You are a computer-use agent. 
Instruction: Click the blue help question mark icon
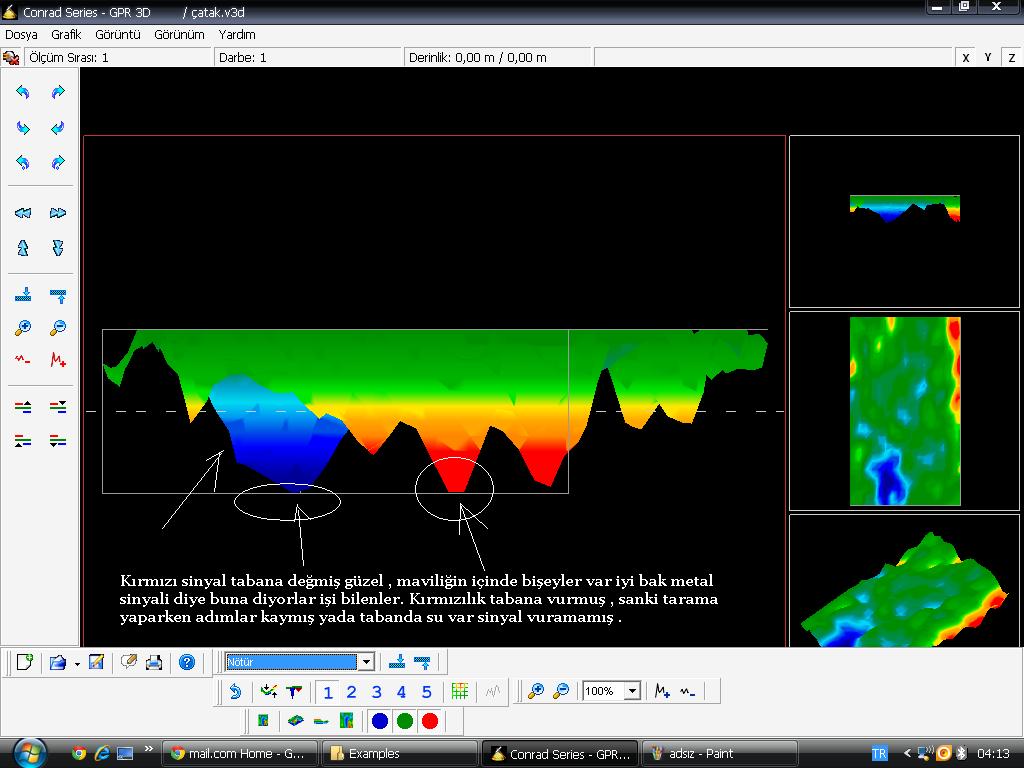pyautogui.click(x=186, y=662)
